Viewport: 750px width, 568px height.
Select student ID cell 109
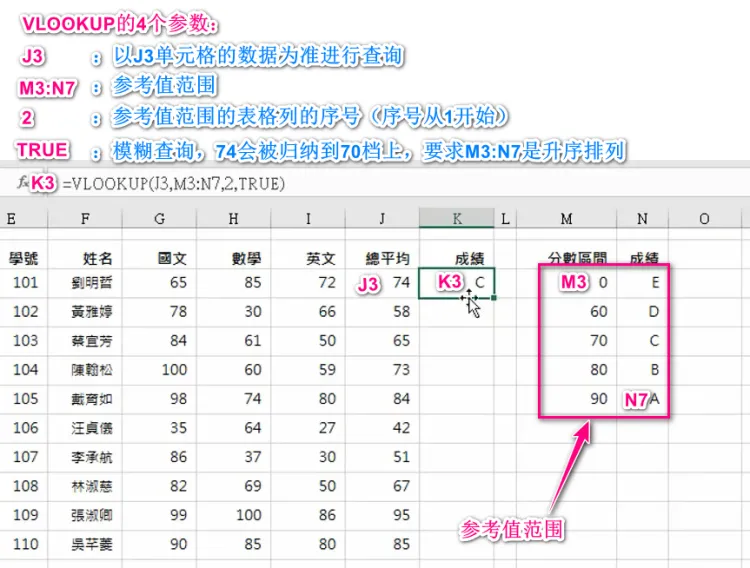coord(25,515)
